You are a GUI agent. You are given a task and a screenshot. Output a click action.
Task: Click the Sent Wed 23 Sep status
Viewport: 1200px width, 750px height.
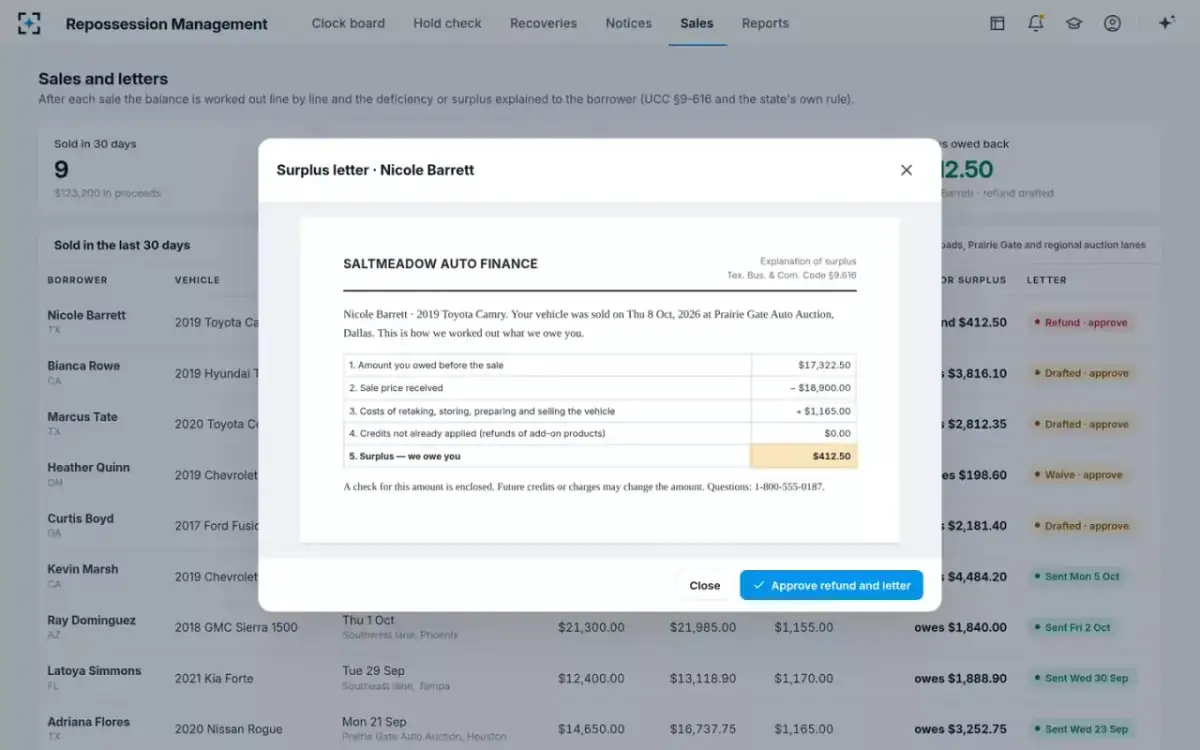point(1080,729)
